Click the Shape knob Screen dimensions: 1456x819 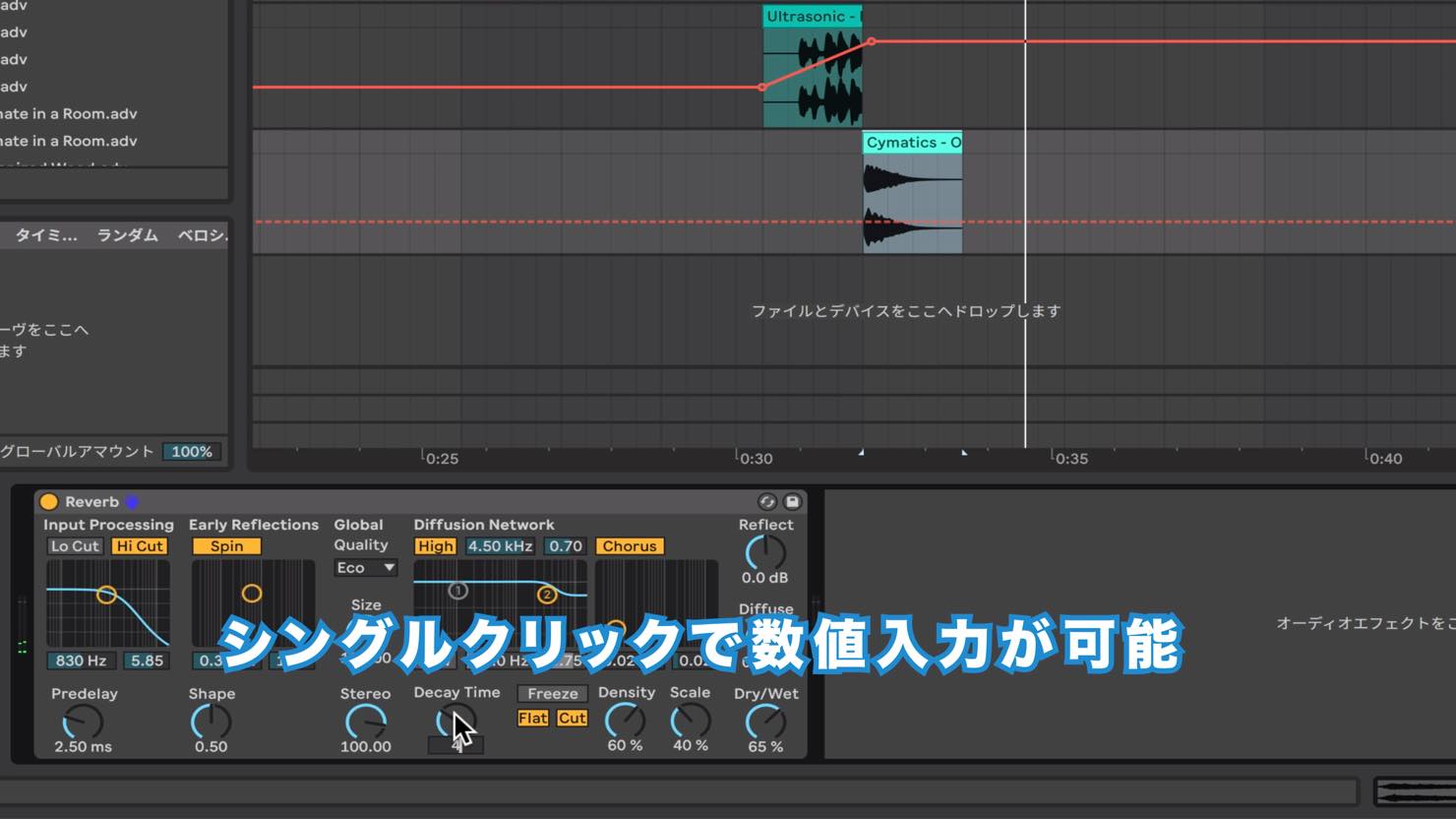(211, 723)
